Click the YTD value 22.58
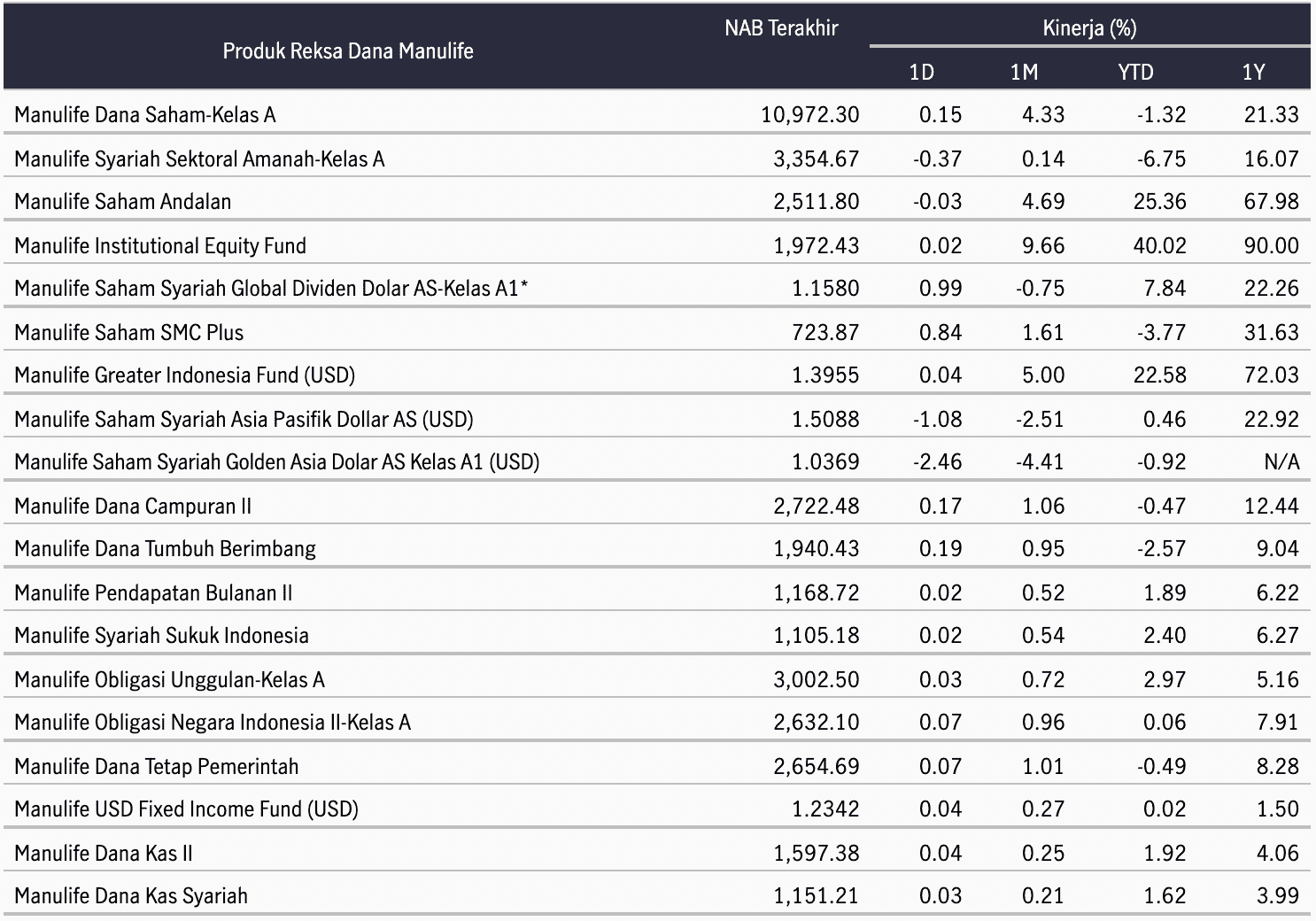Viewport: 1316px width, 921px height. pyautogui.click(x=1160, y=375)
